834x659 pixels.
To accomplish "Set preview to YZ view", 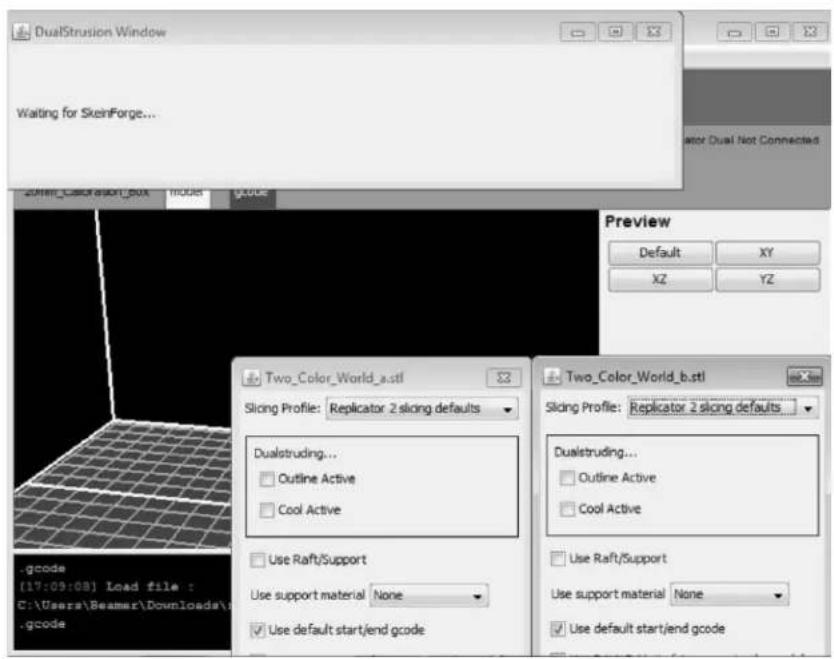I will point(768,279).
